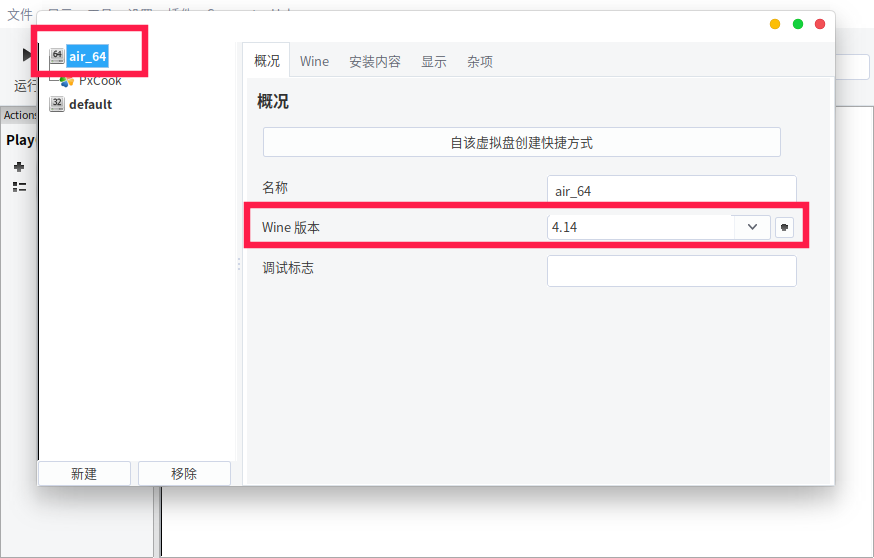Screen dimensions: 874x558
Task: Click the PxCook shortcut icon
Action: 67,81
